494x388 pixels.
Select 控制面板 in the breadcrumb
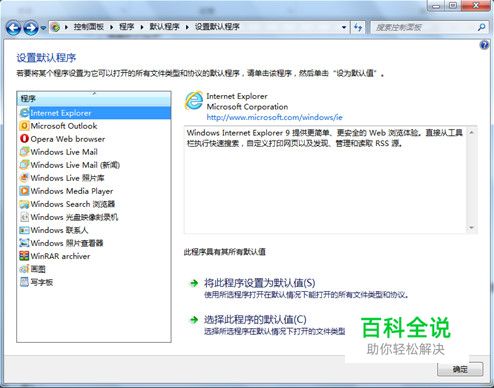(88, 27)
